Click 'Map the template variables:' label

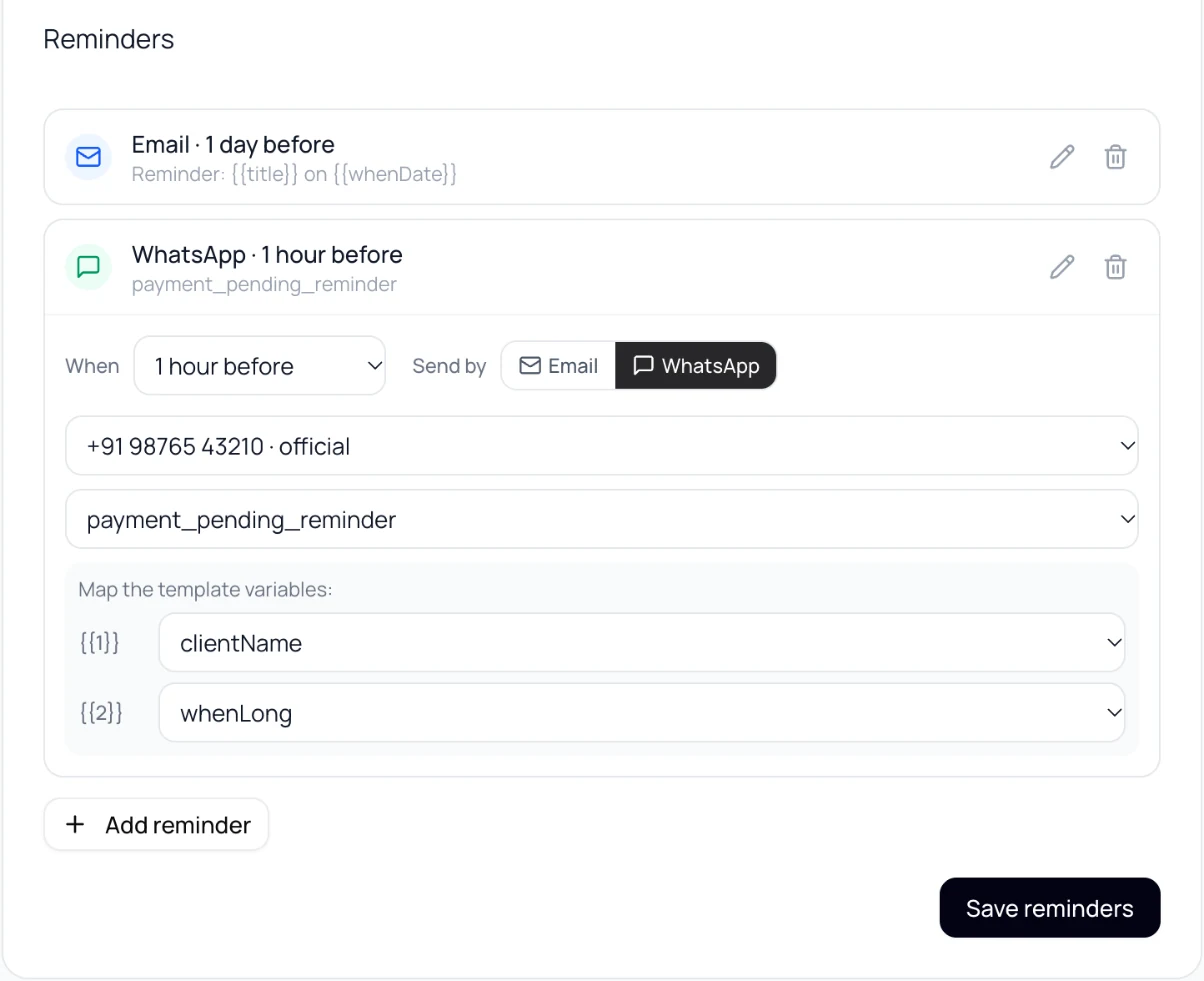tap(205, 589)
